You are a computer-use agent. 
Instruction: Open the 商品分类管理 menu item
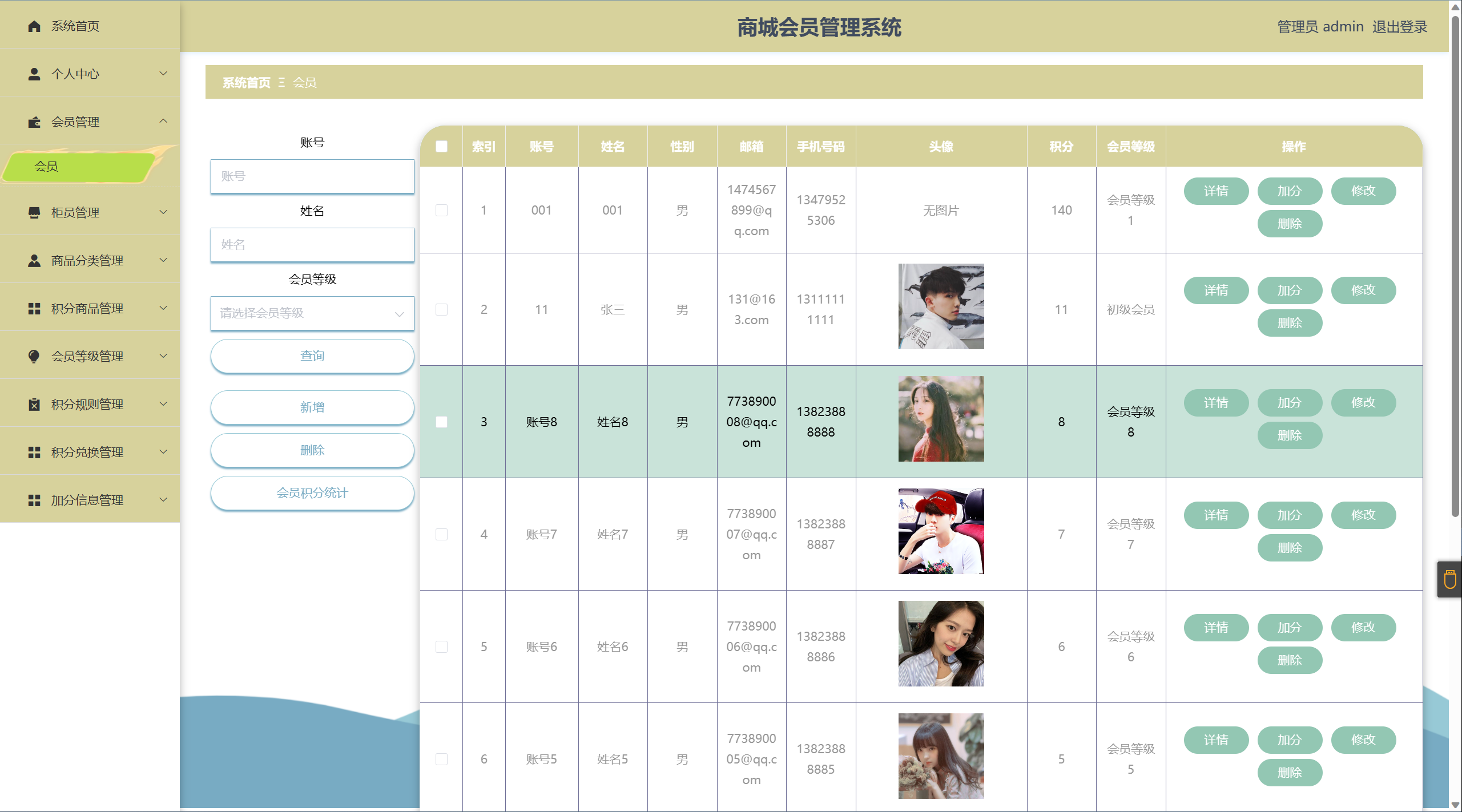(87, 261)
